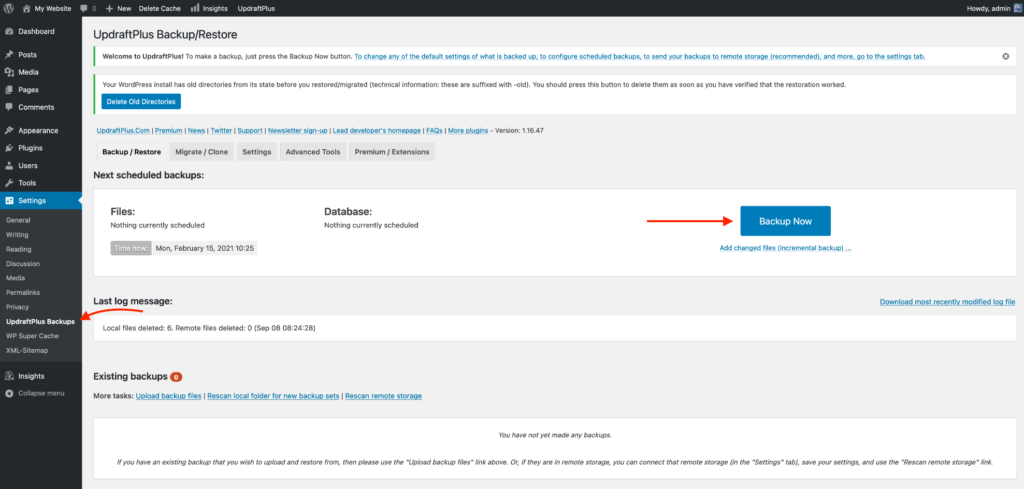Open the Advanced Tools tab

[x=313, y=152]
